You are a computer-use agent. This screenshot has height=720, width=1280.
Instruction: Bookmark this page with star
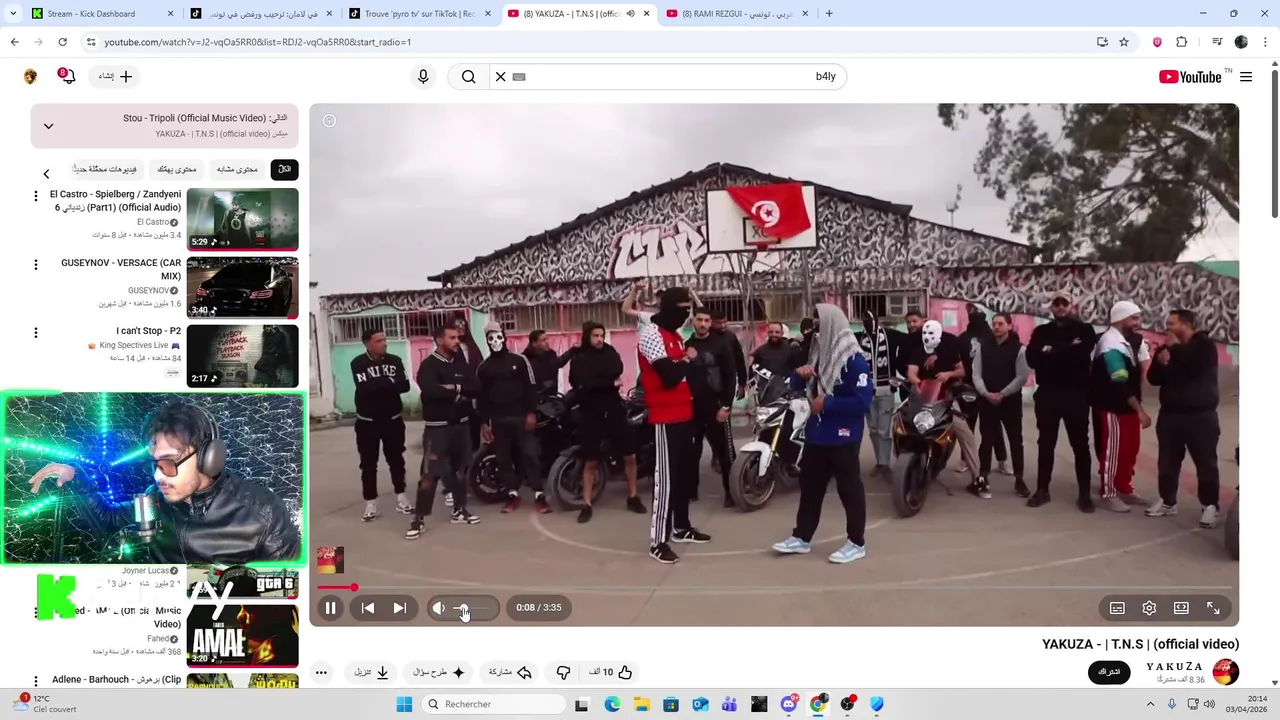click(1124, 42)
